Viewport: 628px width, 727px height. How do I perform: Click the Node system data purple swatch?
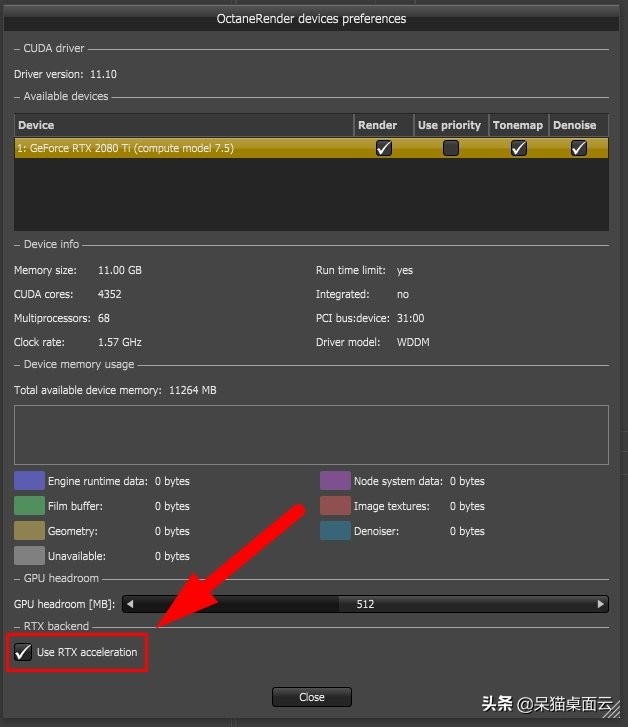(x=335, y=481)
